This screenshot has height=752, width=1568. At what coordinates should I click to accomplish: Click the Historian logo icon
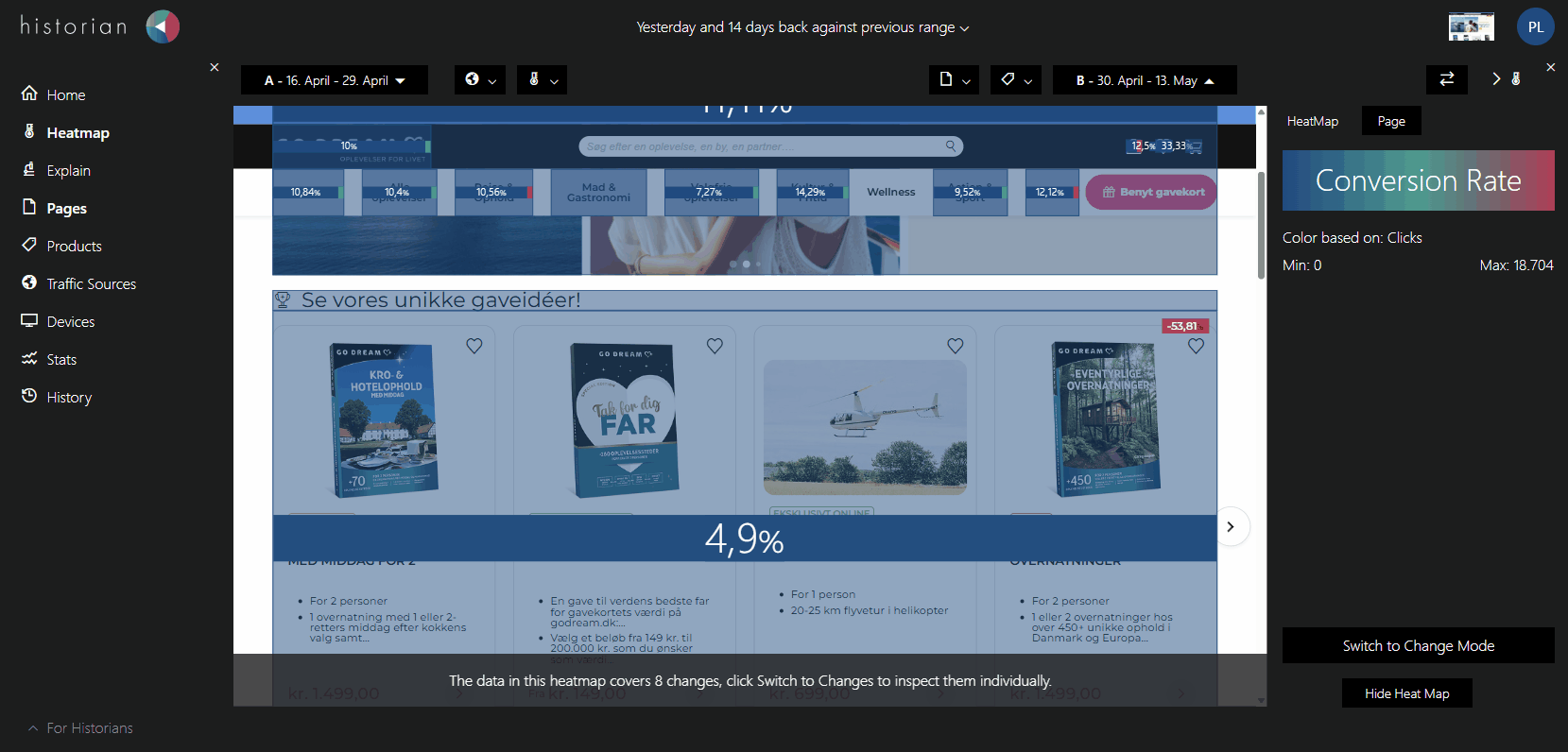coord(163,26)
